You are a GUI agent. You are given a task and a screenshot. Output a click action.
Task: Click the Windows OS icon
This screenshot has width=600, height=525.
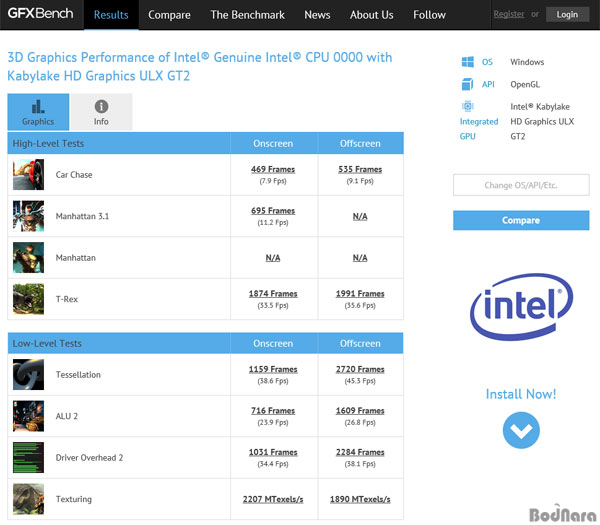pos(468,62)
